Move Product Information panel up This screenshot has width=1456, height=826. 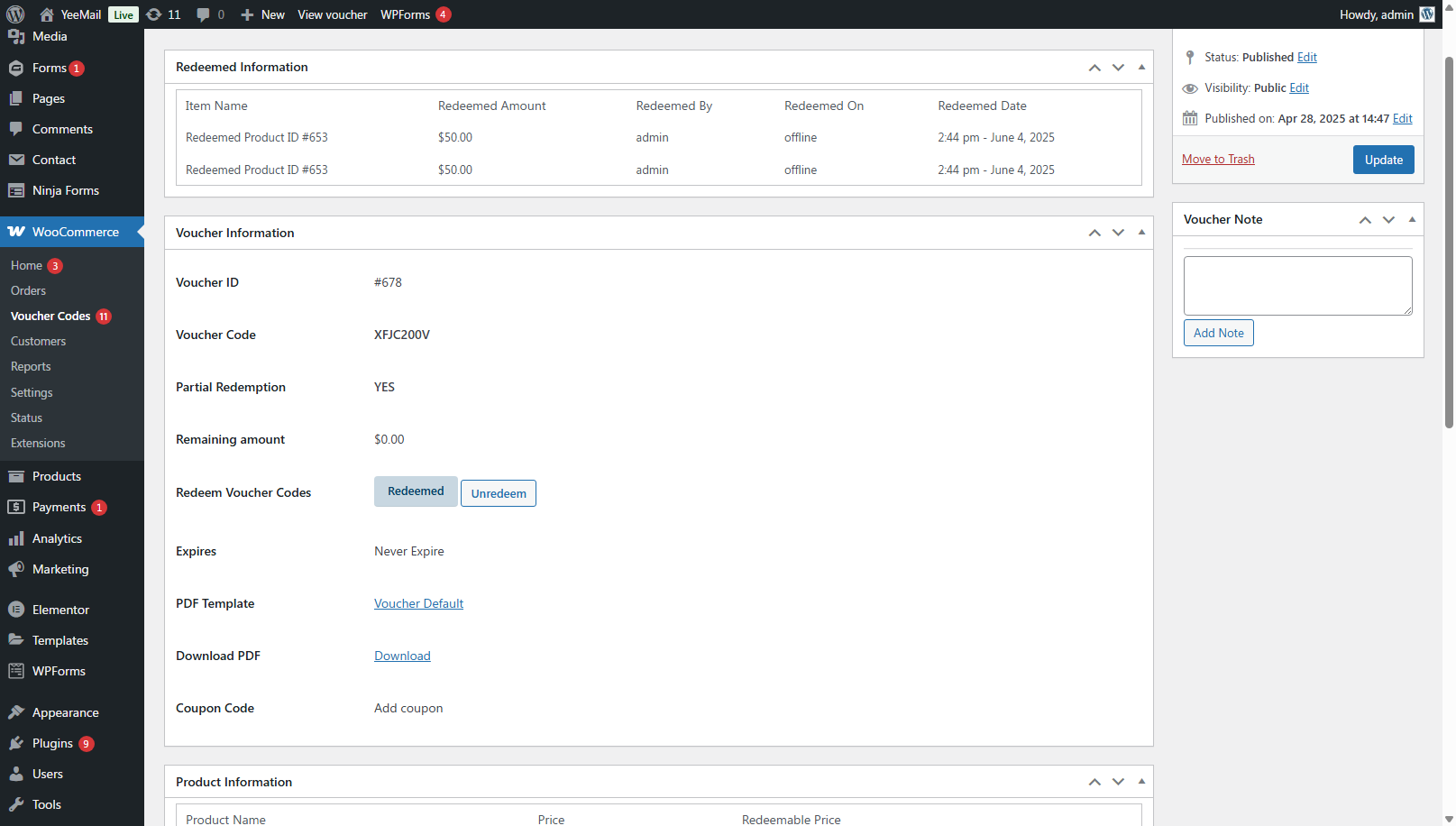(1094, 782)
